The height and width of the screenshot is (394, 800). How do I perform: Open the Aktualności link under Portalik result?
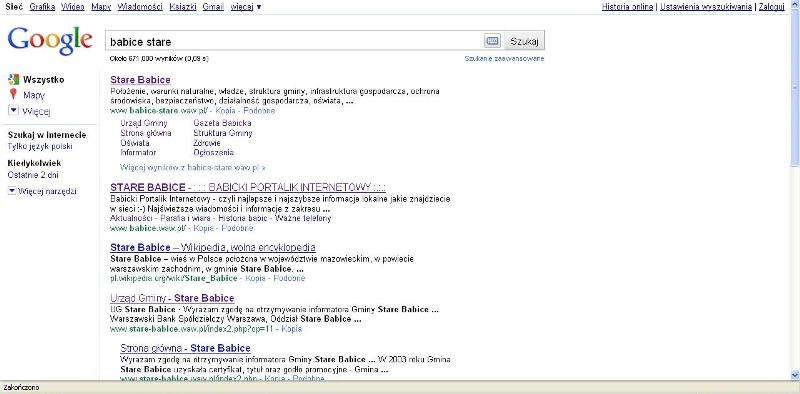pos(132,218)
